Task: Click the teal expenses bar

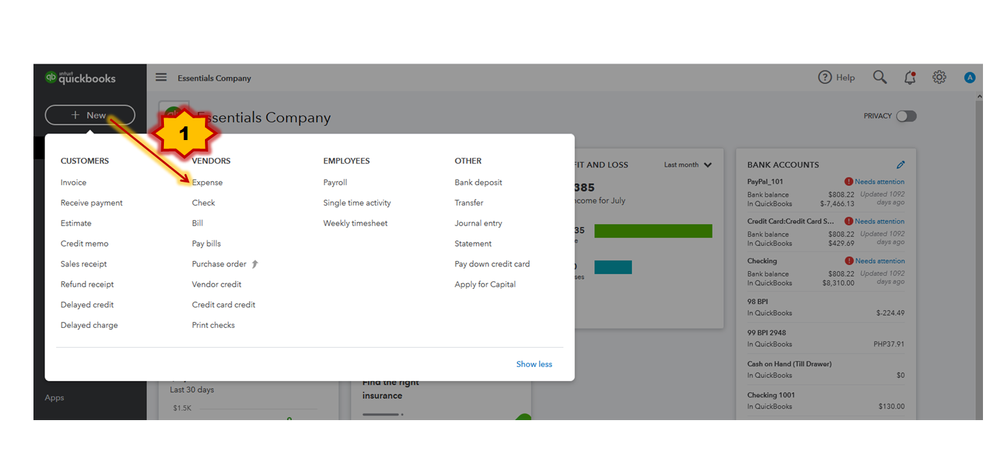Action: click(613, 267)
